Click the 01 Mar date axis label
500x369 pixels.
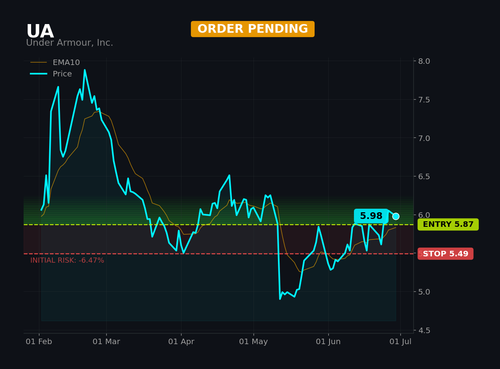[106, 342]
